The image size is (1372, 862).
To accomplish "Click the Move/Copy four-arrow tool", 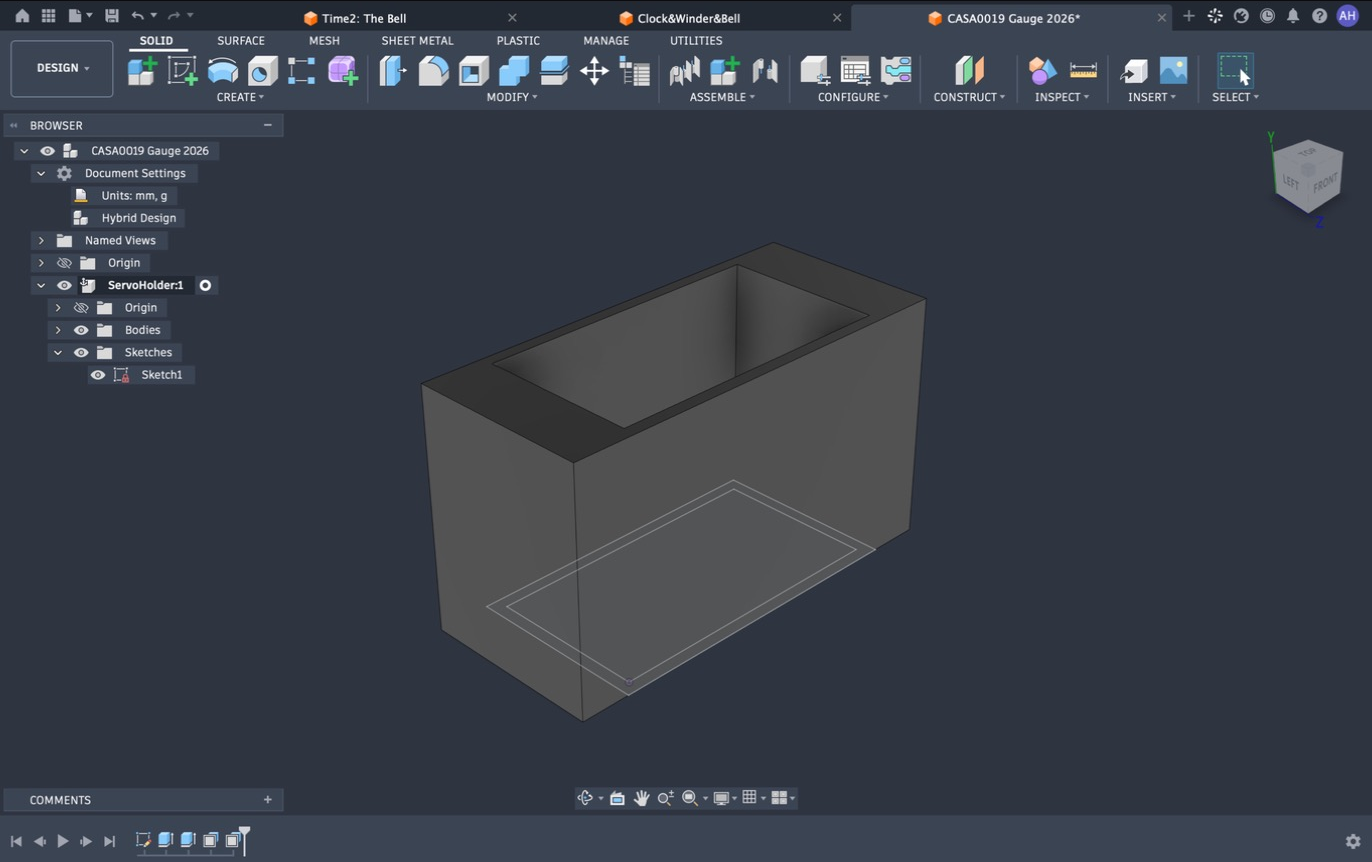I will click(x=594, y=71).
